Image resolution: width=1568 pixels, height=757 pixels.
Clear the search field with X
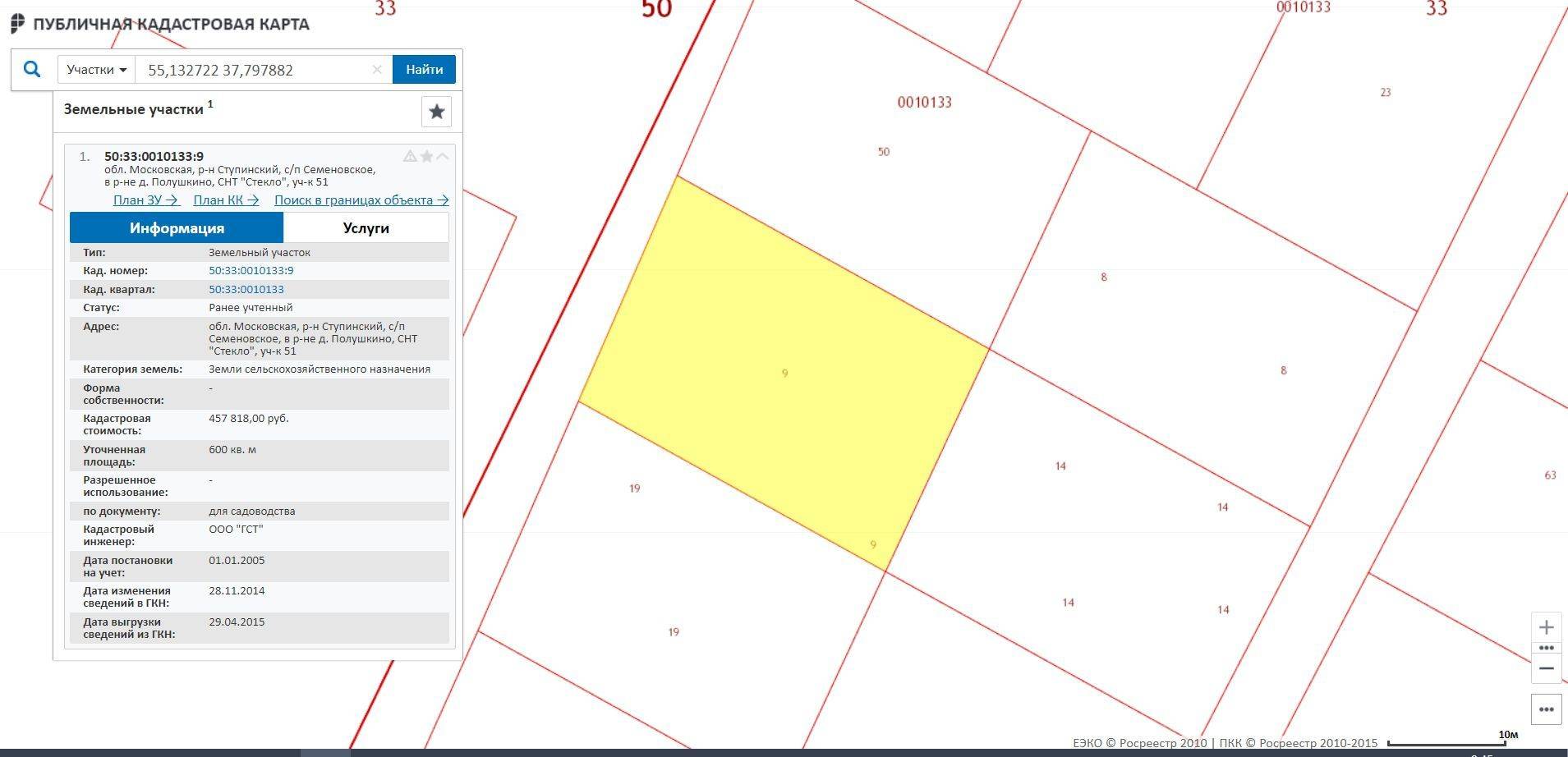click(x=377, y=70)
